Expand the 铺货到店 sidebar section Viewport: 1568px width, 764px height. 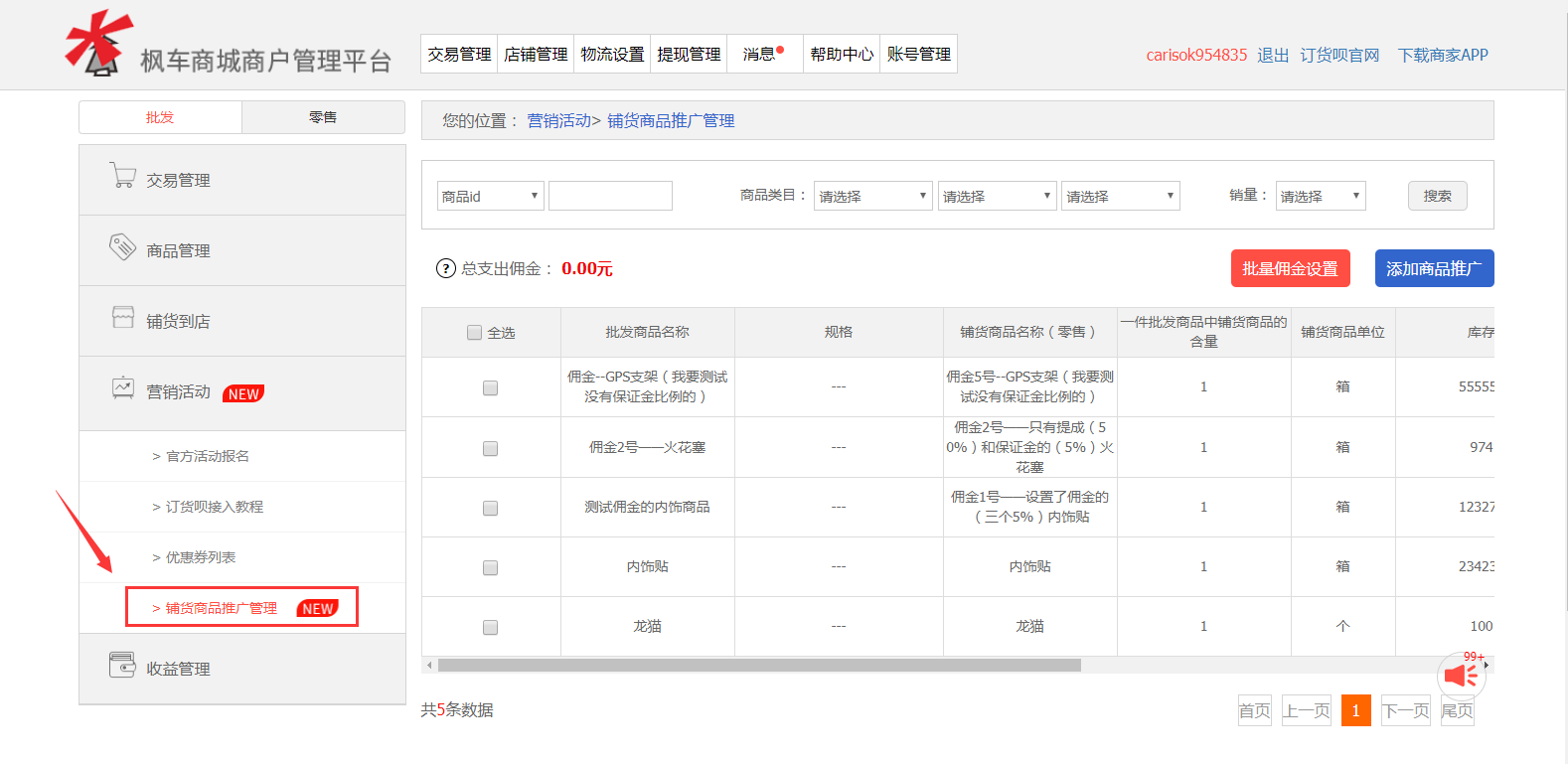click(x=242, y=321)
